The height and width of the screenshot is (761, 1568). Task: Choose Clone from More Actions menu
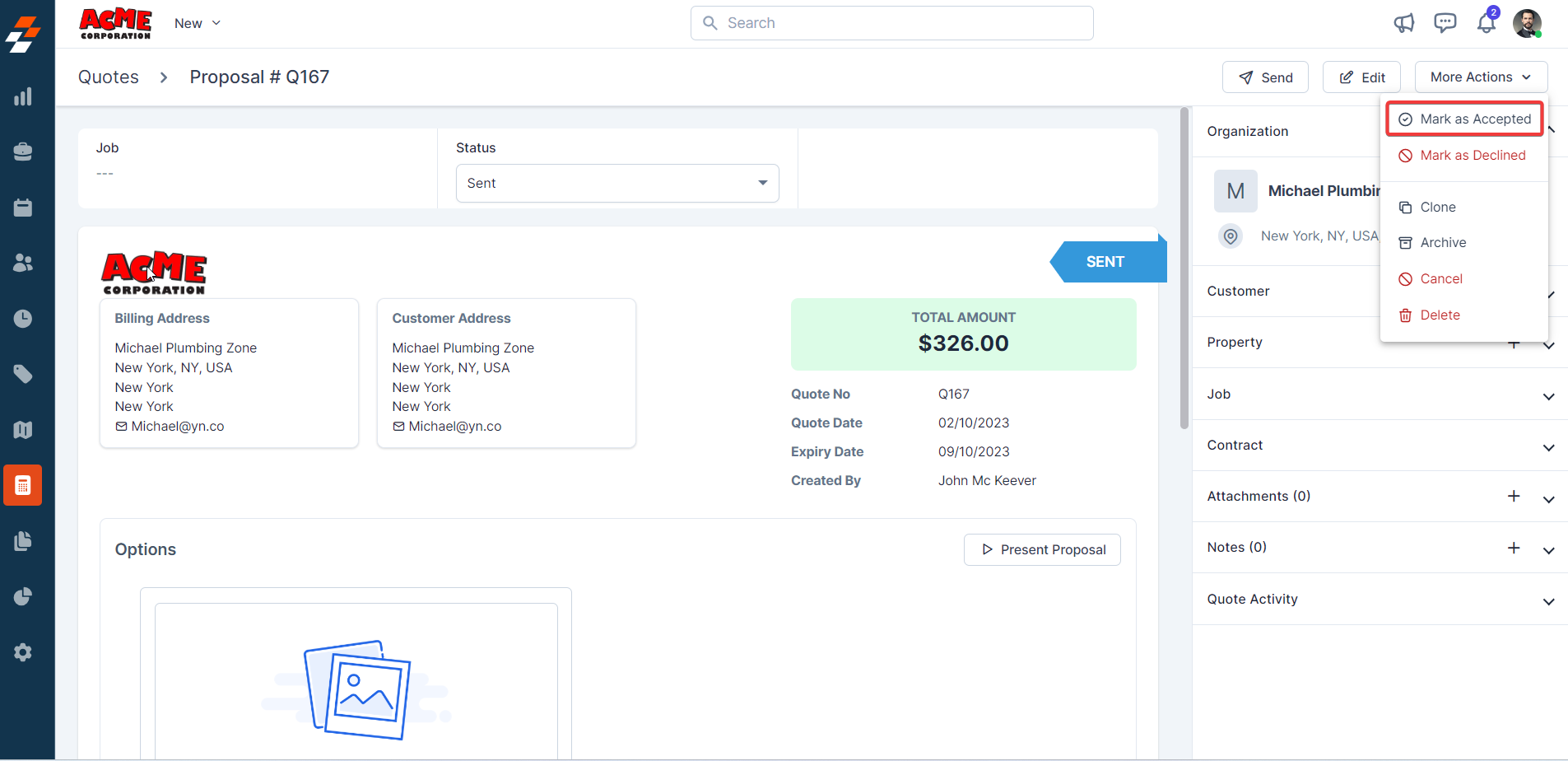pyautogui.click(x=1437, y=208)
